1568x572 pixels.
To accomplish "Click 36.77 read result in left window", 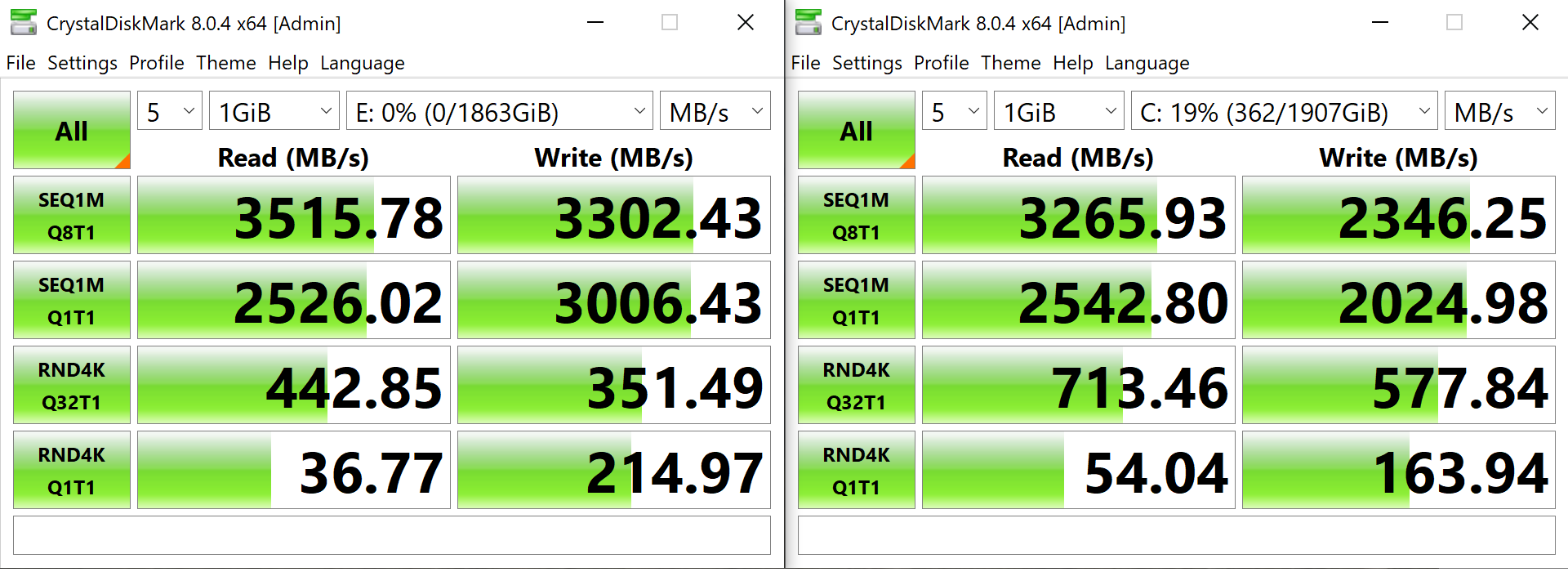I will click(294, 470).
